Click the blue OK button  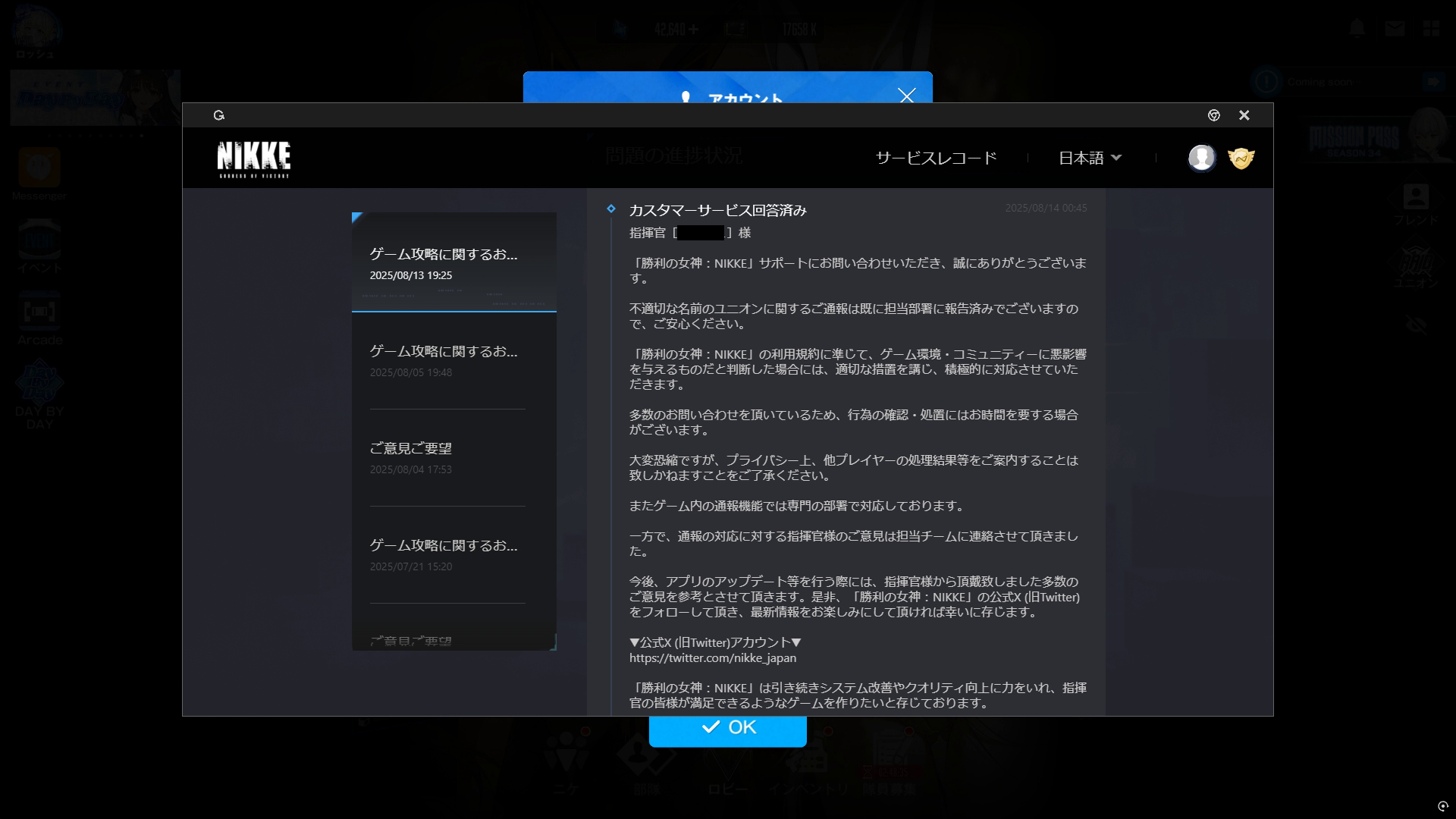tap(727, 727)
